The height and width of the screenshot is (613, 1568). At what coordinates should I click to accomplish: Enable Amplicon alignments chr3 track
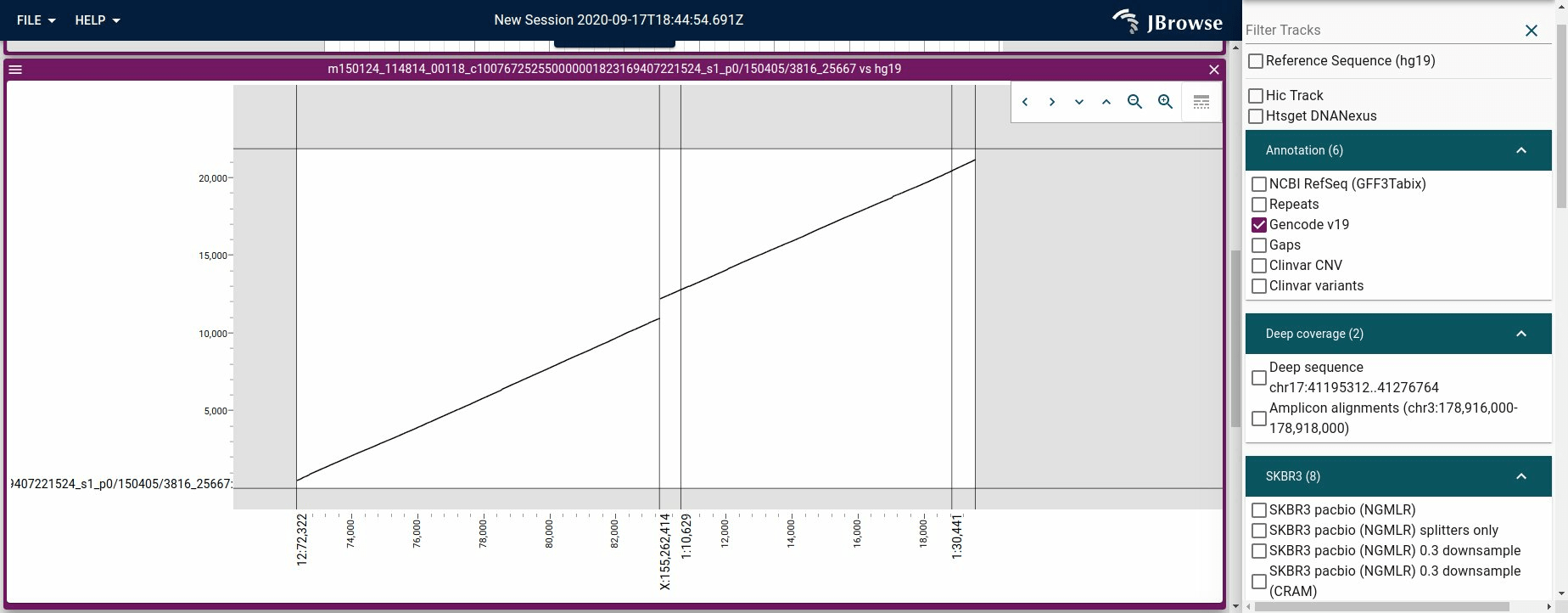[1259, 419]
